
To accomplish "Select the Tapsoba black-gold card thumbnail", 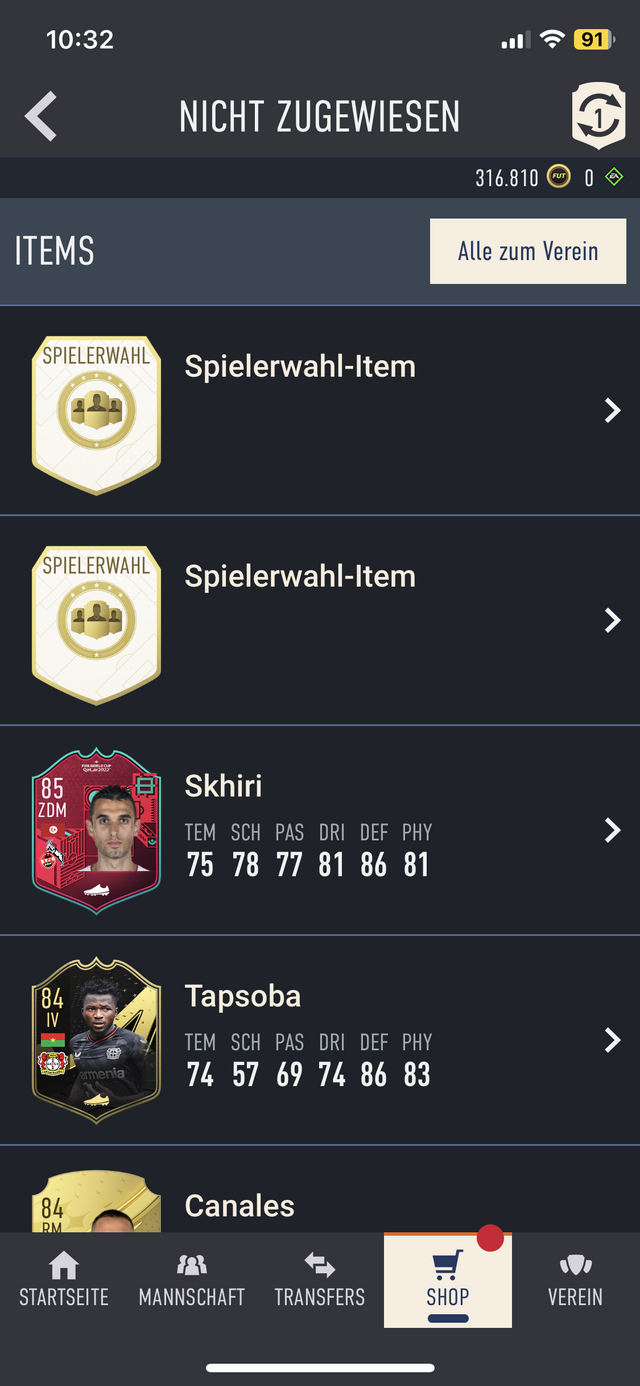I will (x=96, y=1040).
